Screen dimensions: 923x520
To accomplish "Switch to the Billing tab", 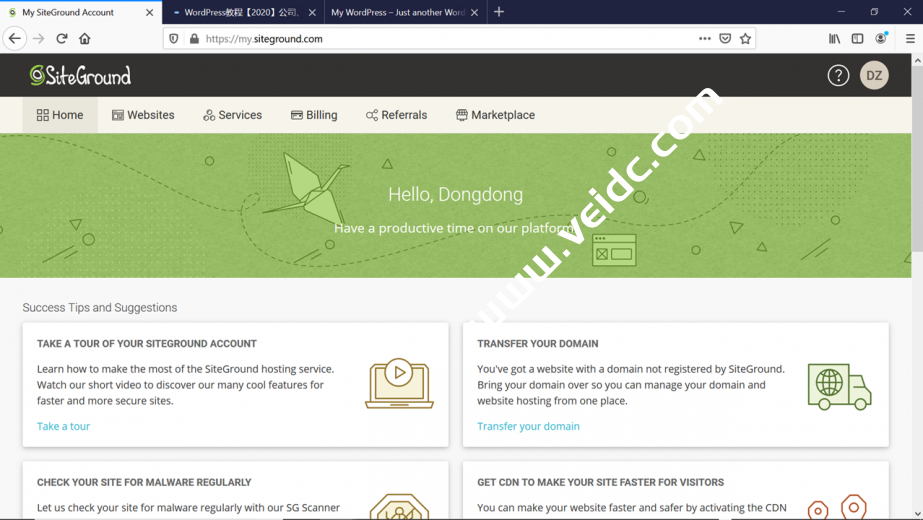I will [x=314, y=115].
